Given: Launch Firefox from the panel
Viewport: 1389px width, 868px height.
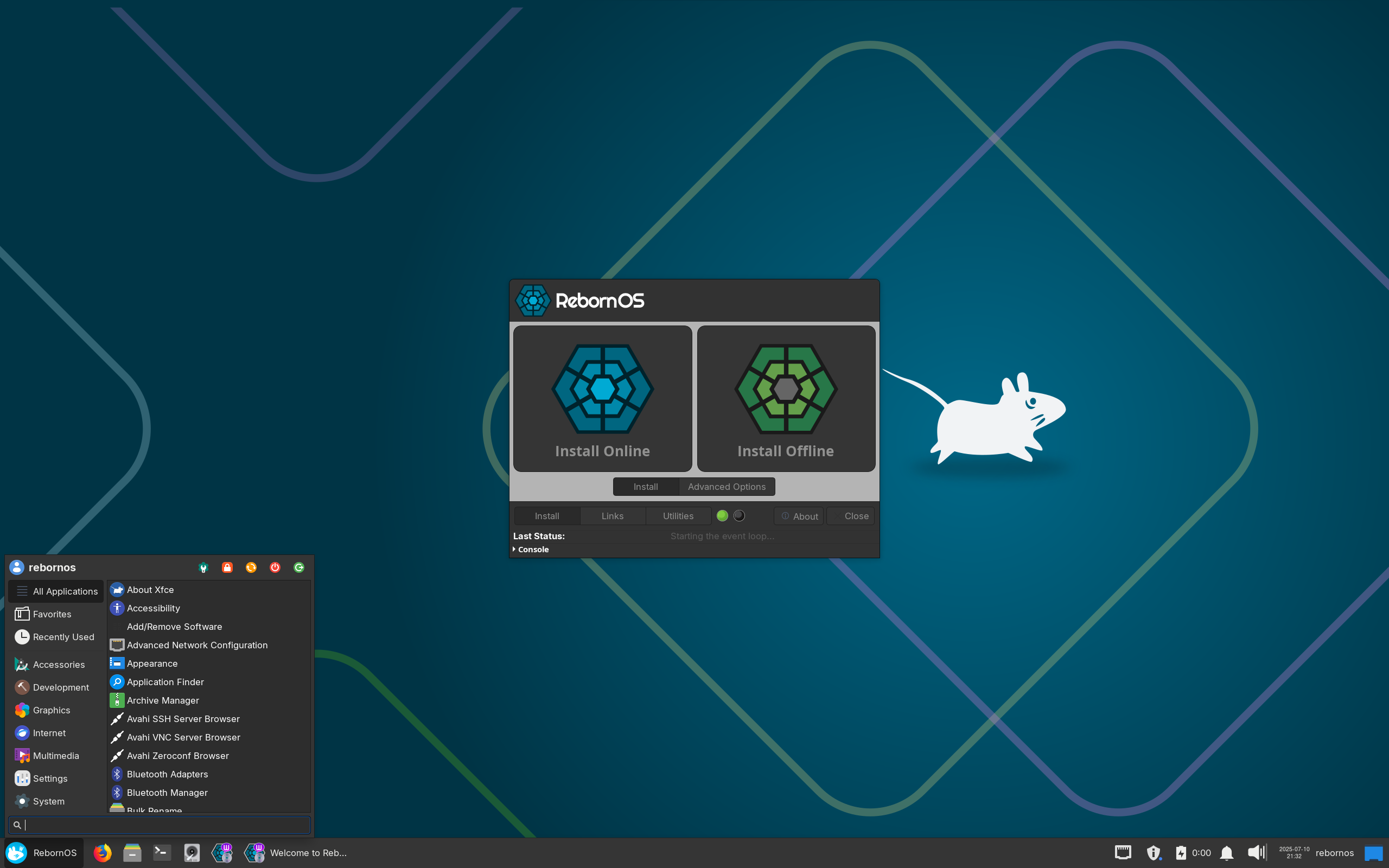Looking at the screenshot, I should coord(102,852).
